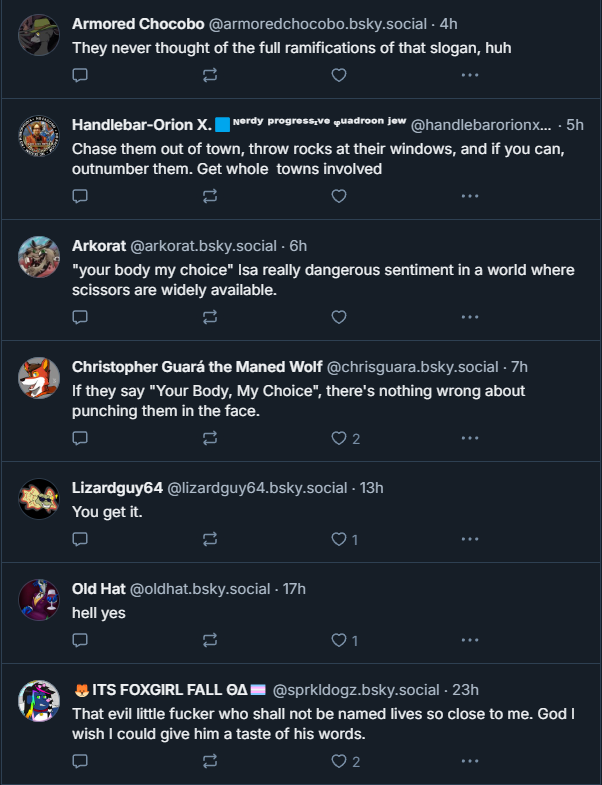Screen dimensions: 602x785
Task: Reply to Old Hat's "hell yes" post
Action: point(81,640)
